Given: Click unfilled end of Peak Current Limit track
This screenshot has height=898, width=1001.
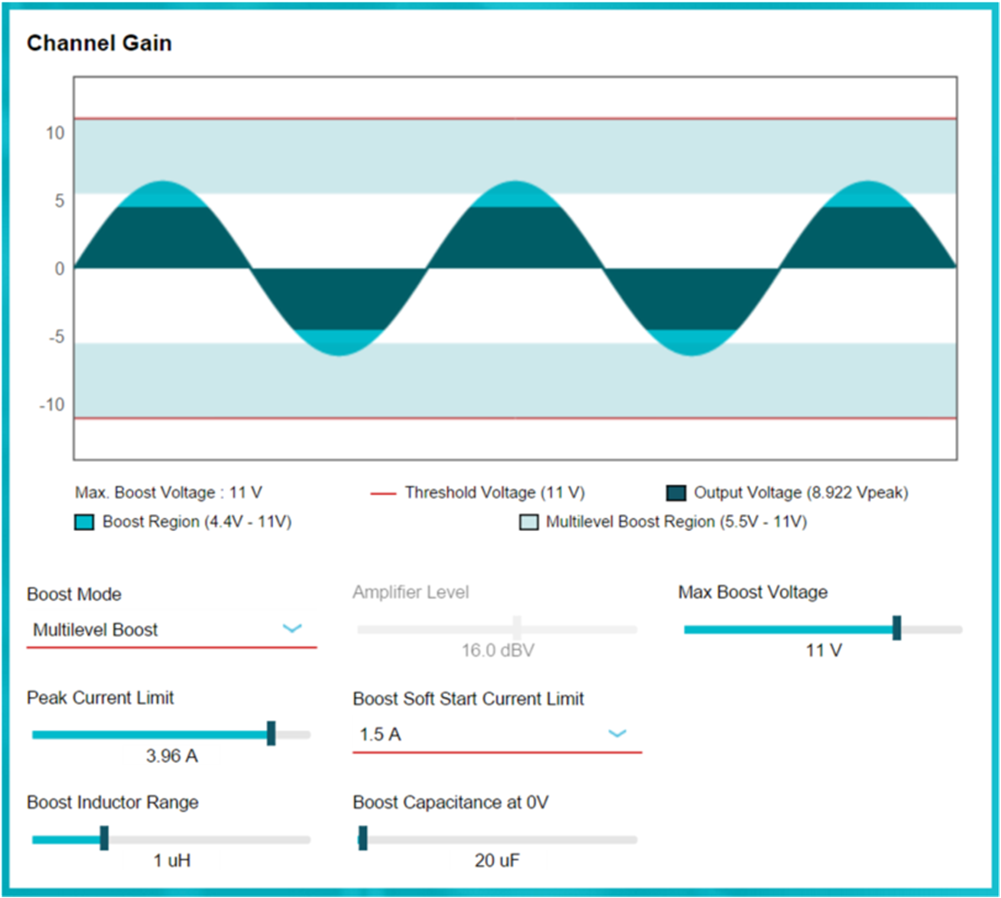Looking at the screenshot, I should [x=293, y=735].
